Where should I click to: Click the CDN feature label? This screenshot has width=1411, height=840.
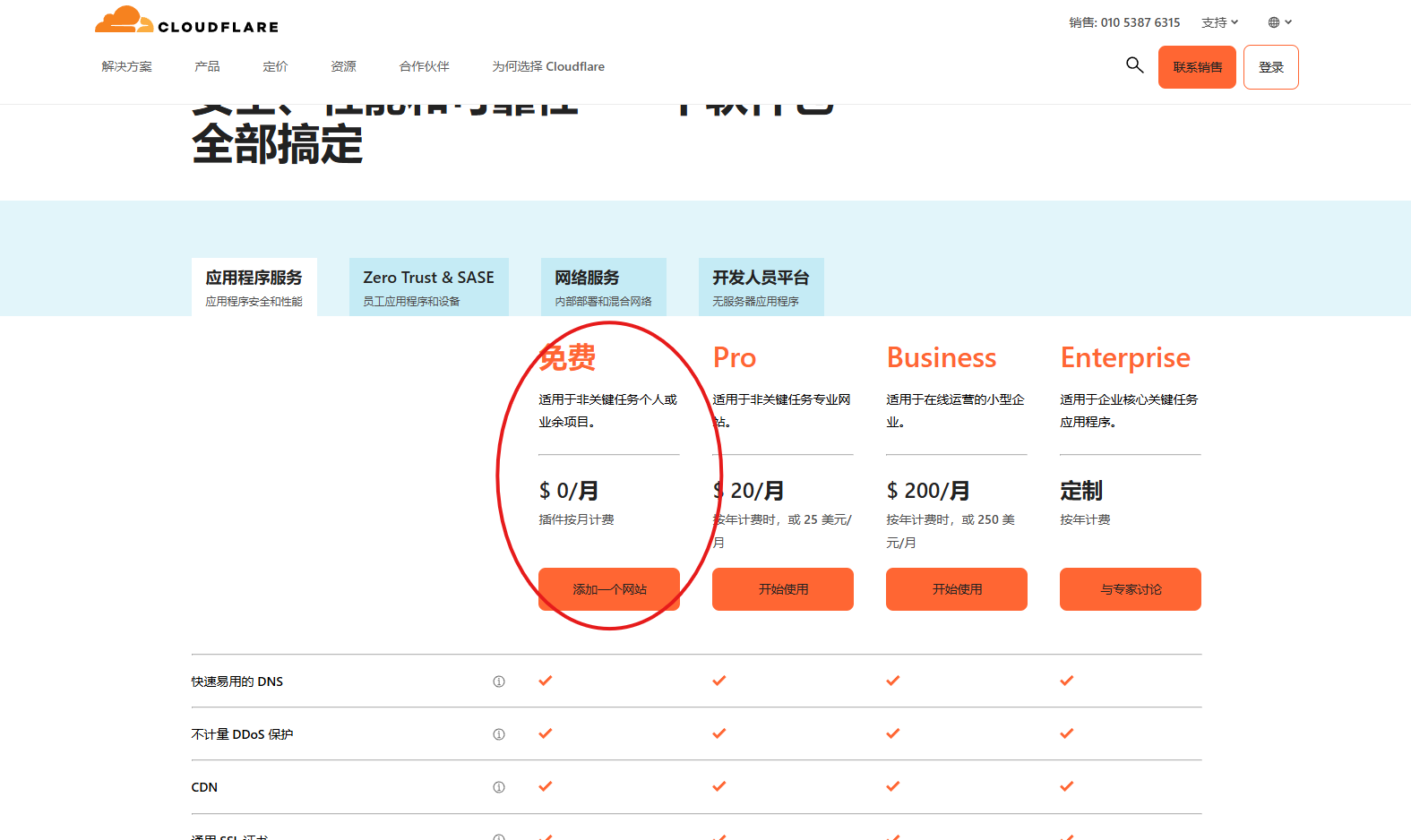(204, 787)
